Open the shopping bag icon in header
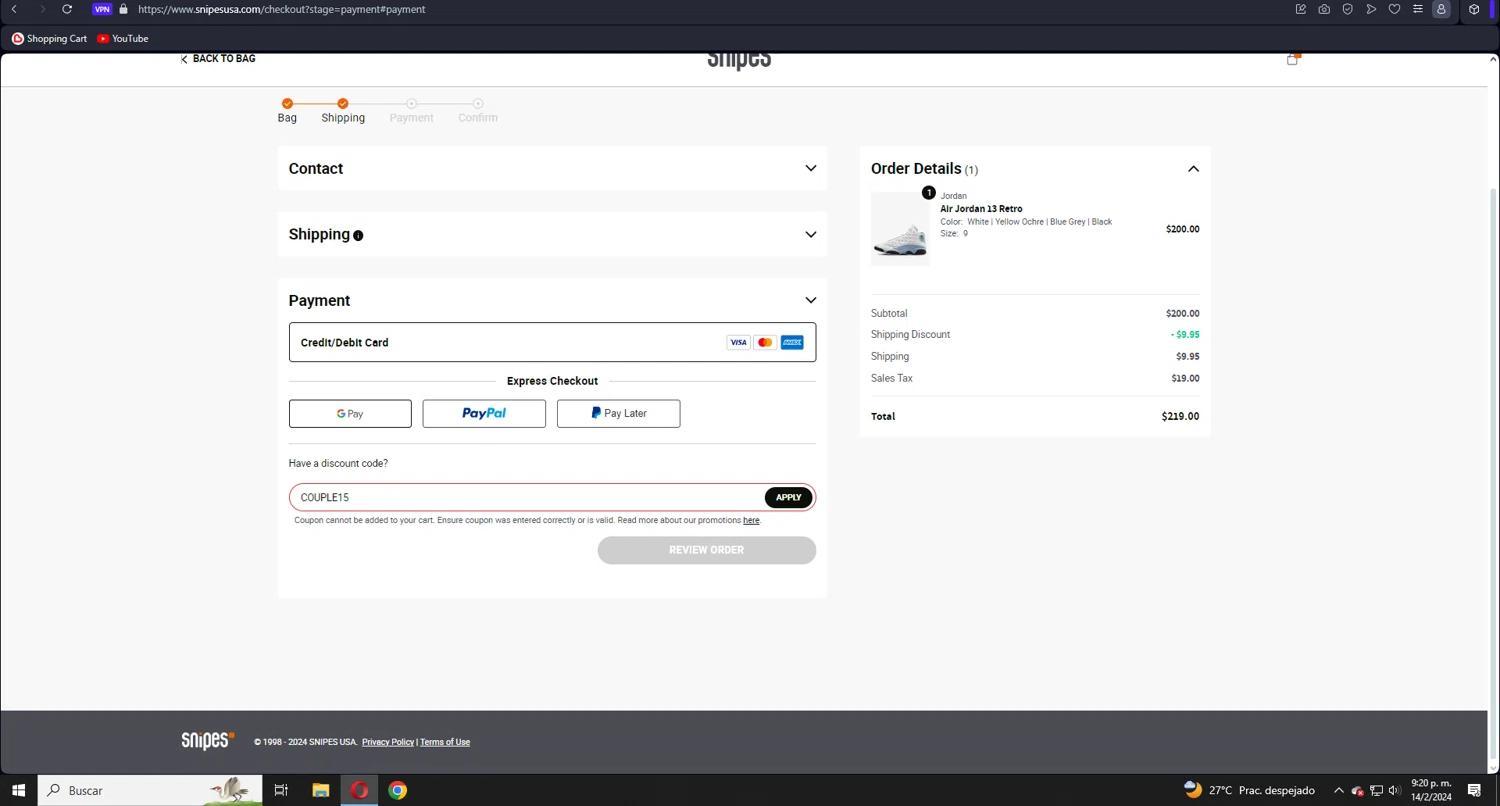The image size is (1500, 806). [x=1292, y=59]
